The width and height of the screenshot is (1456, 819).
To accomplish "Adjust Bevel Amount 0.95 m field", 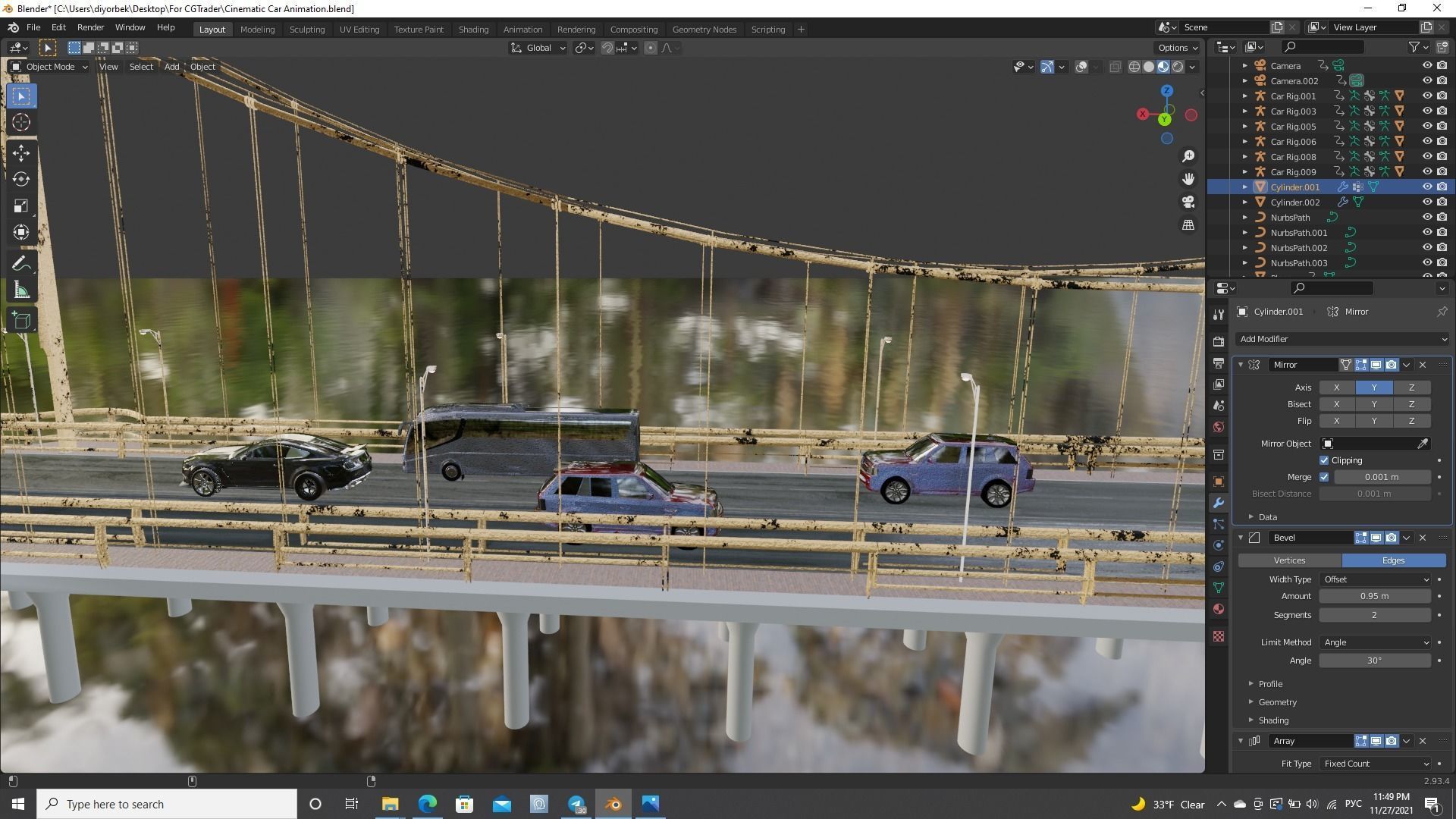I will point(1375,596).
